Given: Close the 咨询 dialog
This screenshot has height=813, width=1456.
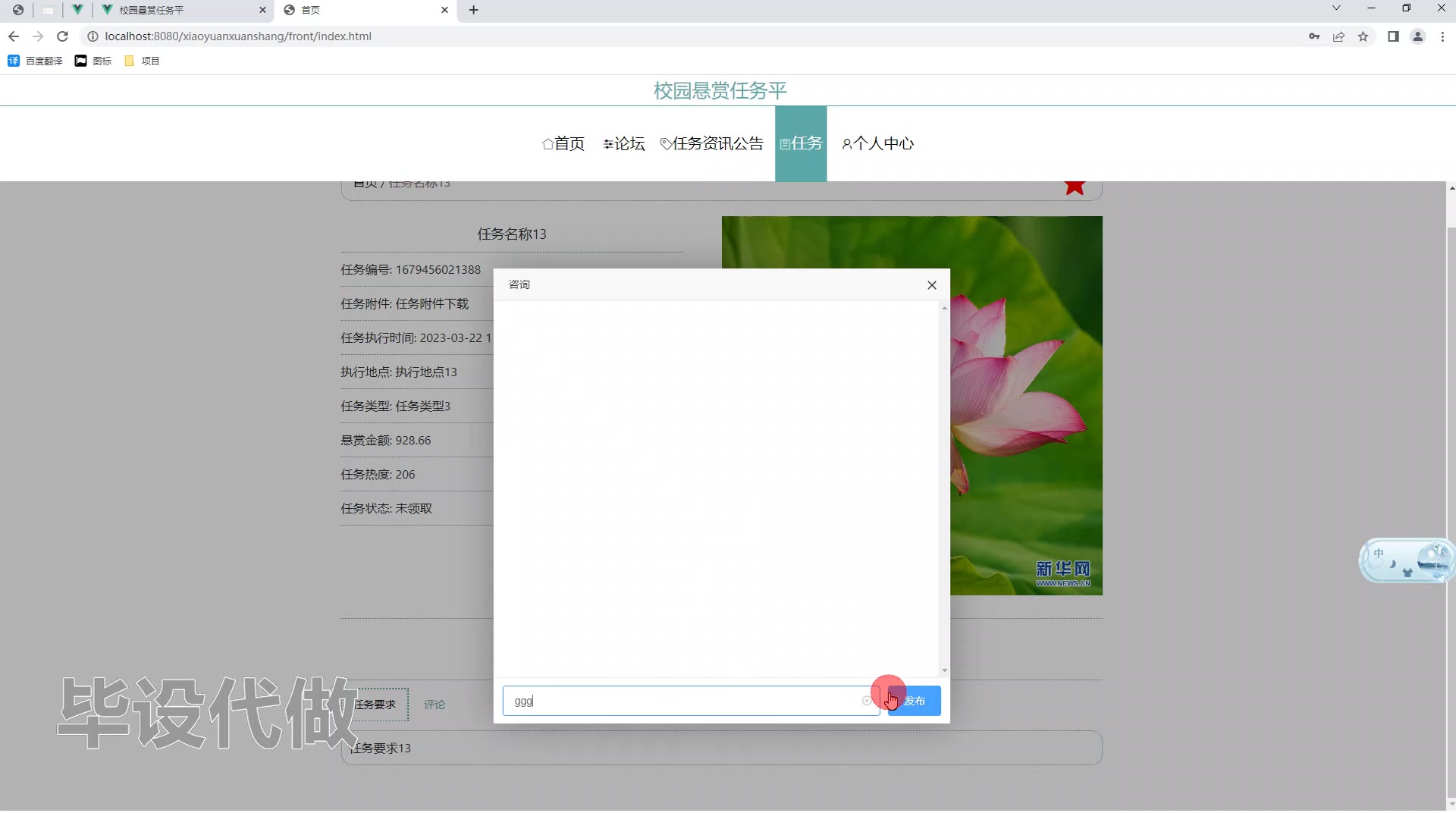Looking at the screenshot, I should 932,285.
